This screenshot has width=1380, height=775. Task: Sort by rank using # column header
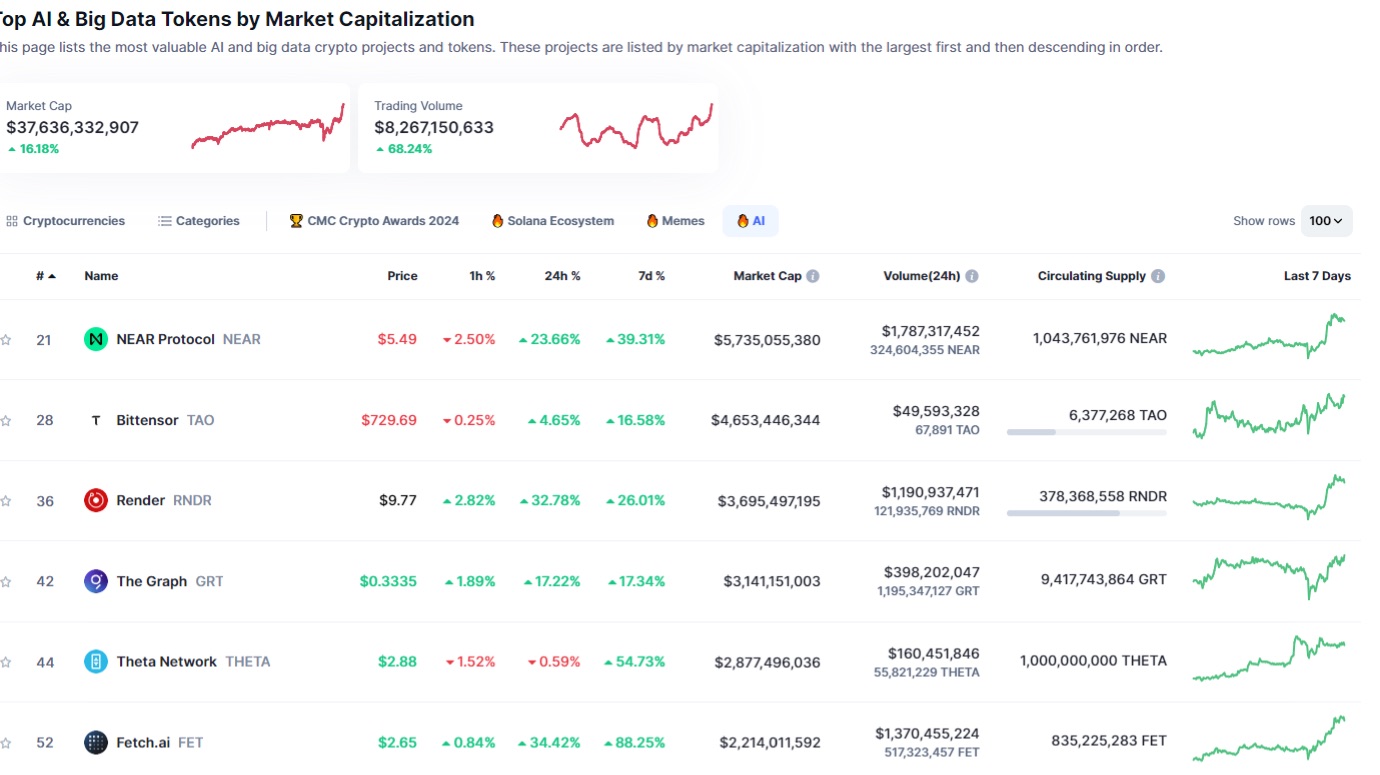click(x=45, y=276)
